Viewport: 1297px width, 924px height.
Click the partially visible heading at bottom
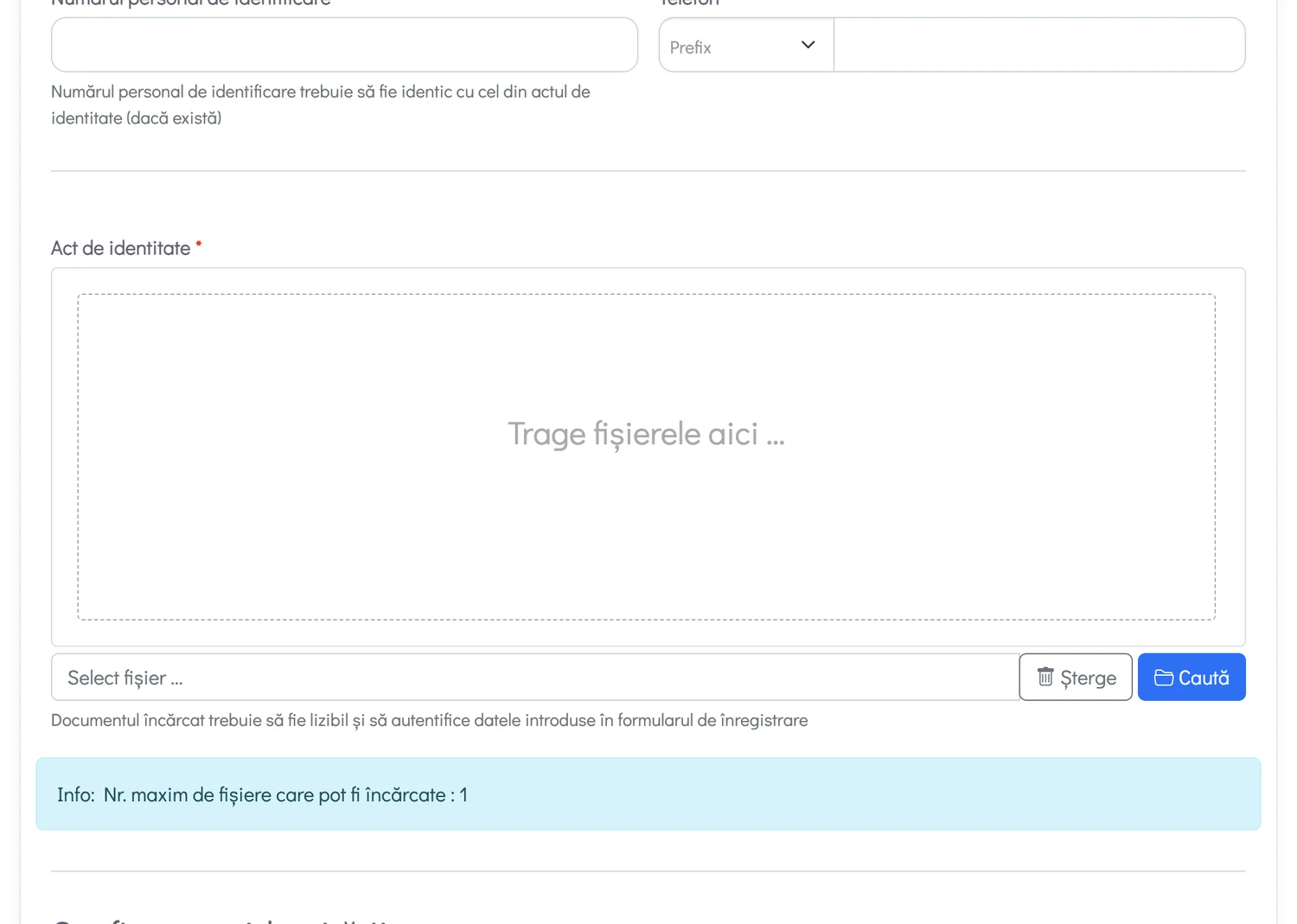point(223,920)
